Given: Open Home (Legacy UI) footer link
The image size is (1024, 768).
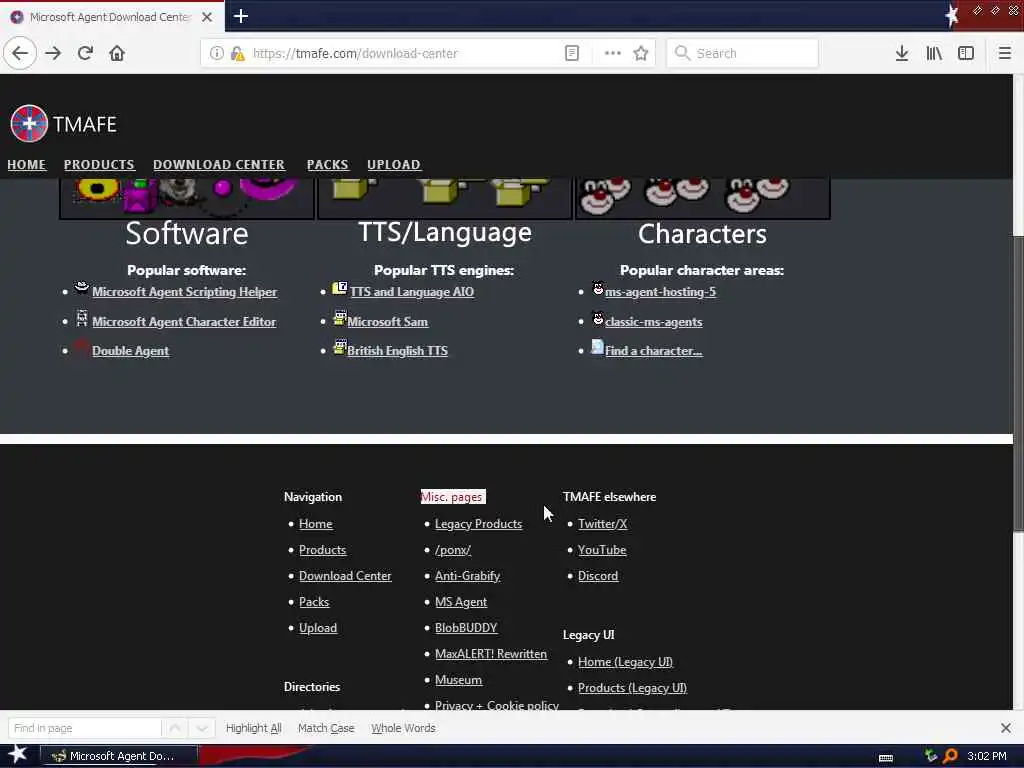Looking at the screenshot, I should point(625,662).
